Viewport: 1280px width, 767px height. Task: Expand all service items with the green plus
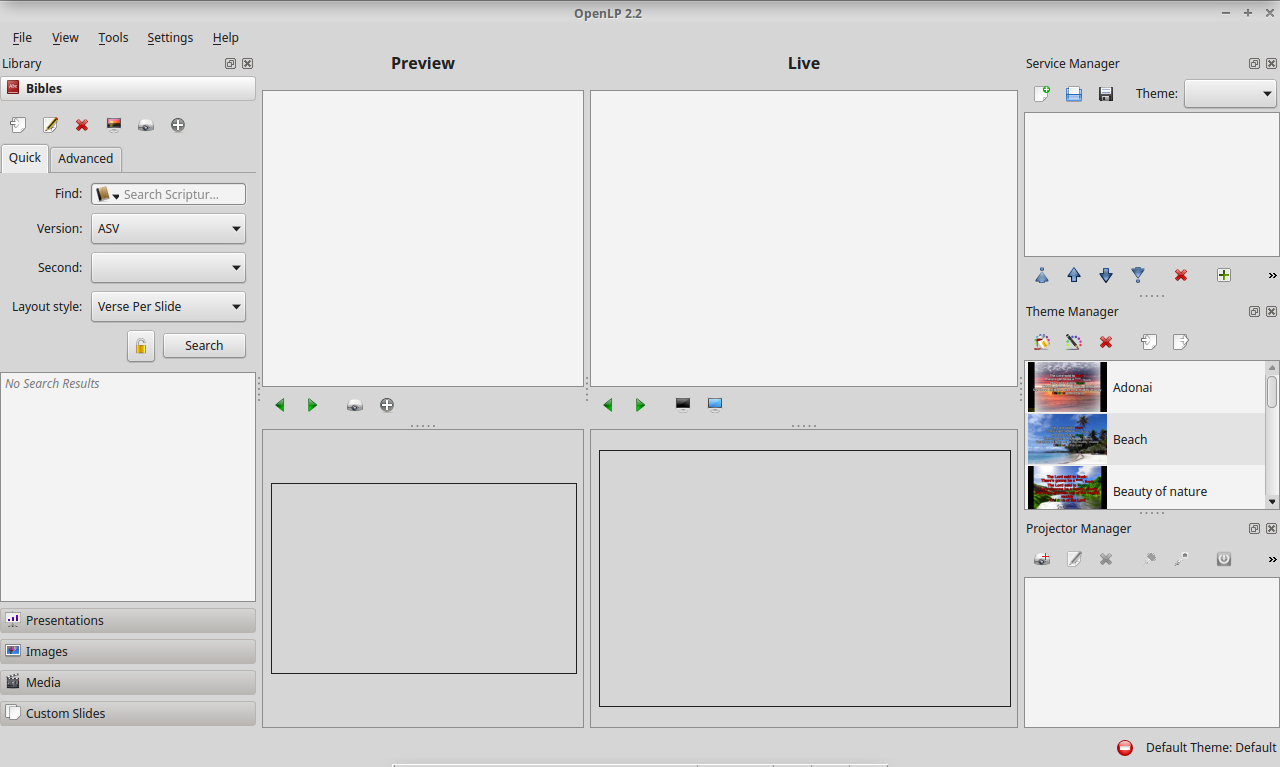point(1224,275)
